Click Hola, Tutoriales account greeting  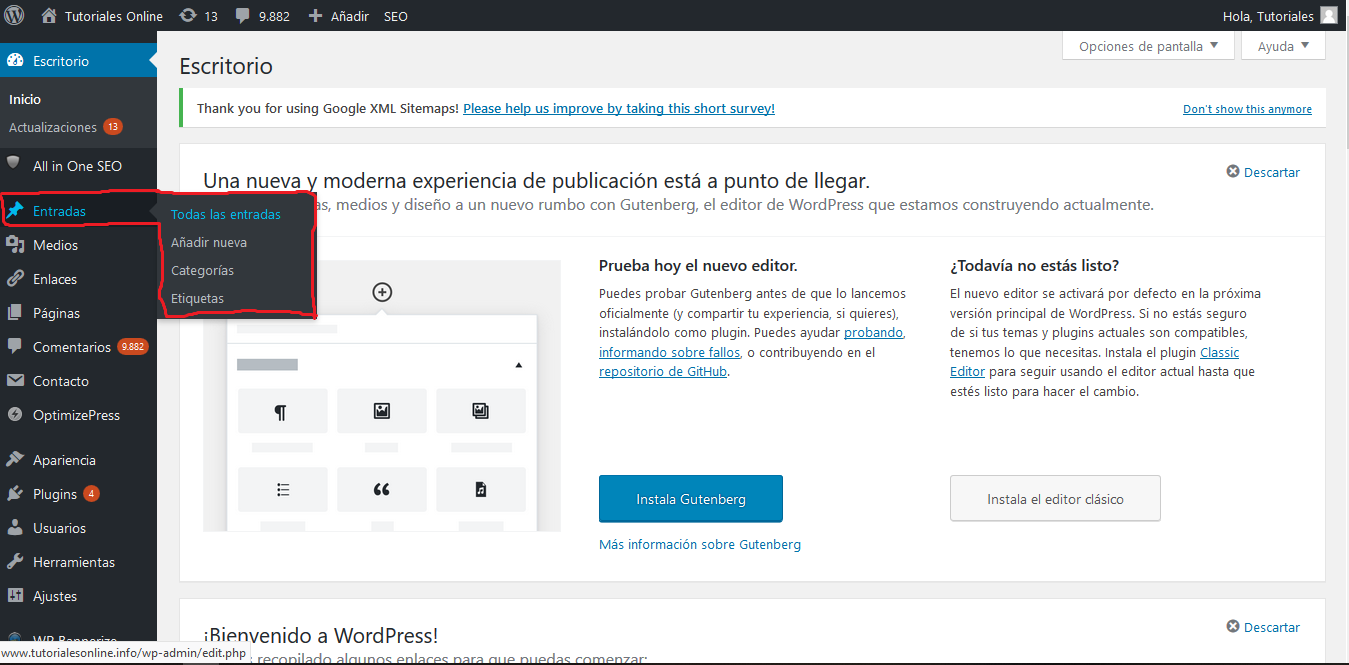[1268, 16]
